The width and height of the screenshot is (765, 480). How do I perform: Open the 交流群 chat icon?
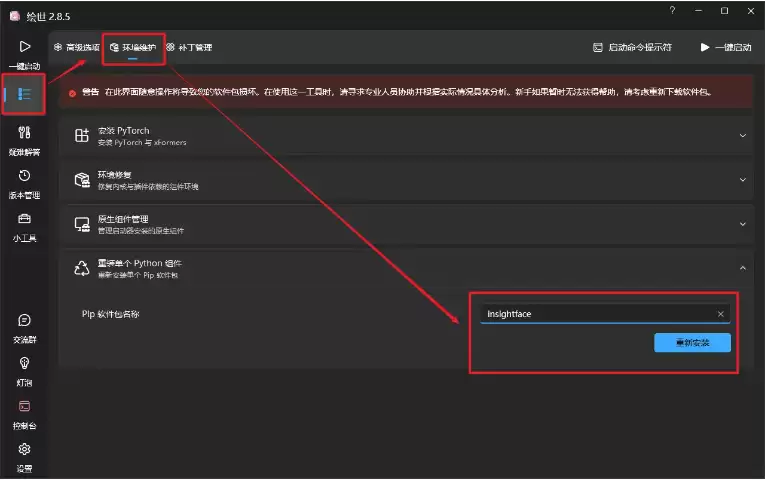coord(24,320)
